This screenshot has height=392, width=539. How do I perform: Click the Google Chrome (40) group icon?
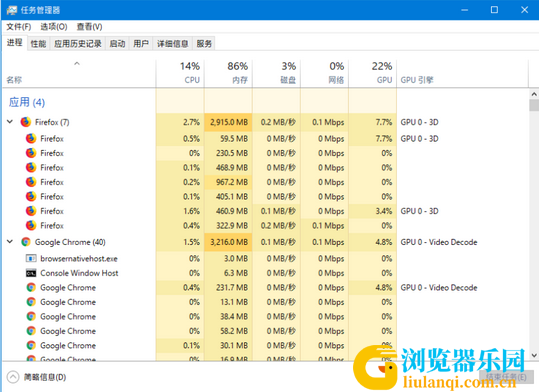click(26, 242)
